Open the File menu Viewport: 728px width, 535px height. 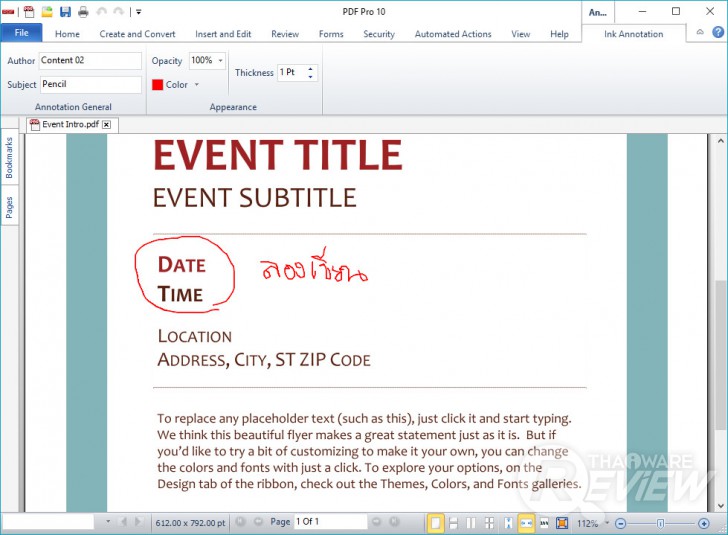[21, 33]
